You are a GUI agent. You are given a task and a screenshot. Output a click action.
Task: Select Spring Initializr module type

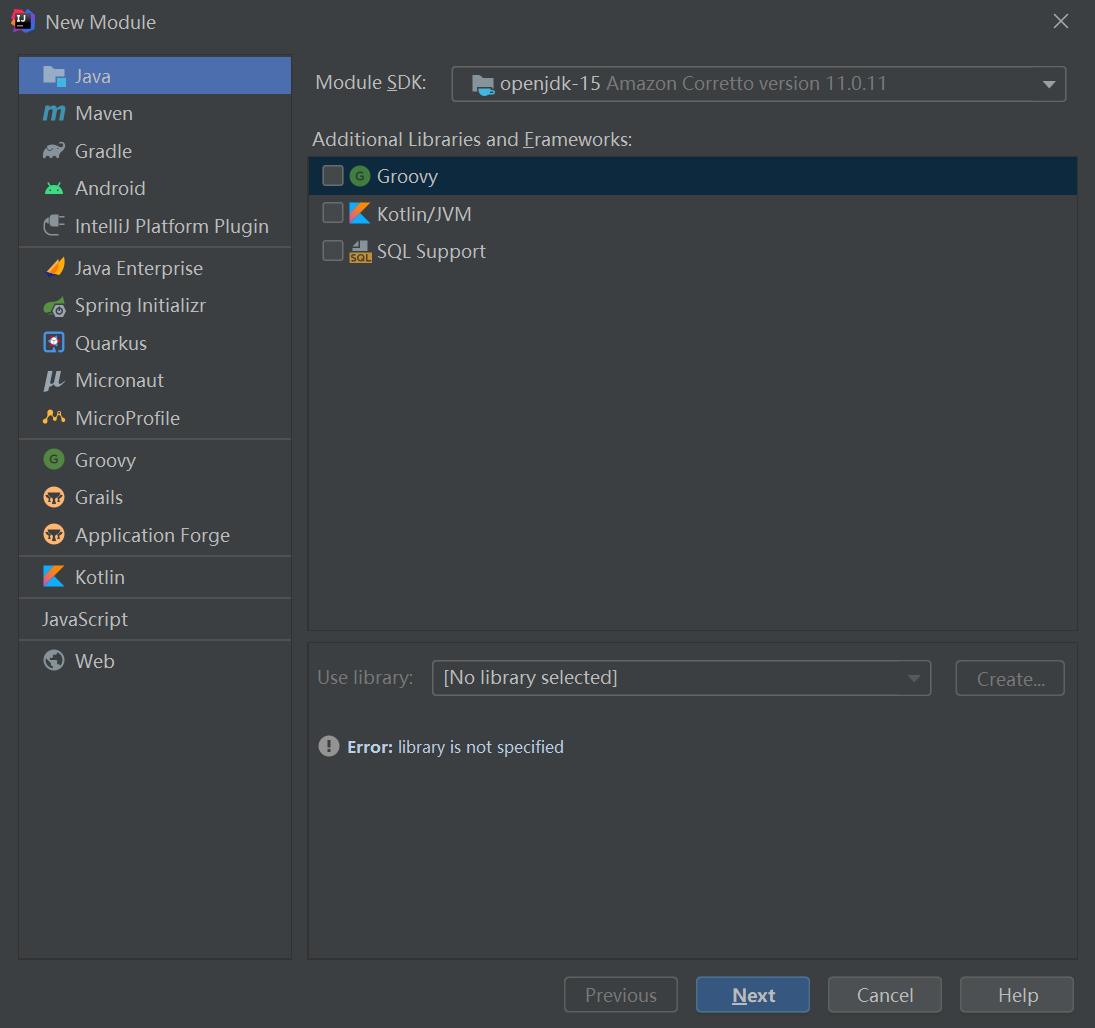tap(155, 306)
